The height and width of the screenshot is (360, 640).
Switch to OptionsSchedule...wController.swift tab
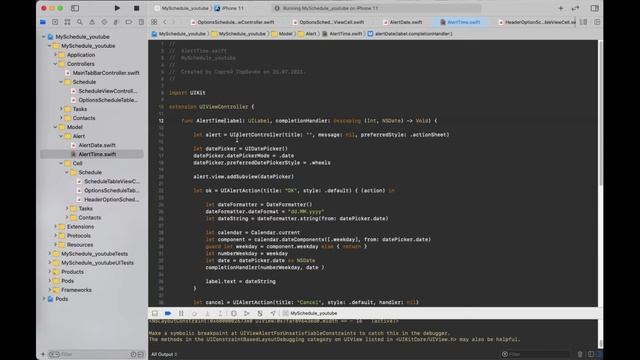pyautogui.click(x=233, y=22)
